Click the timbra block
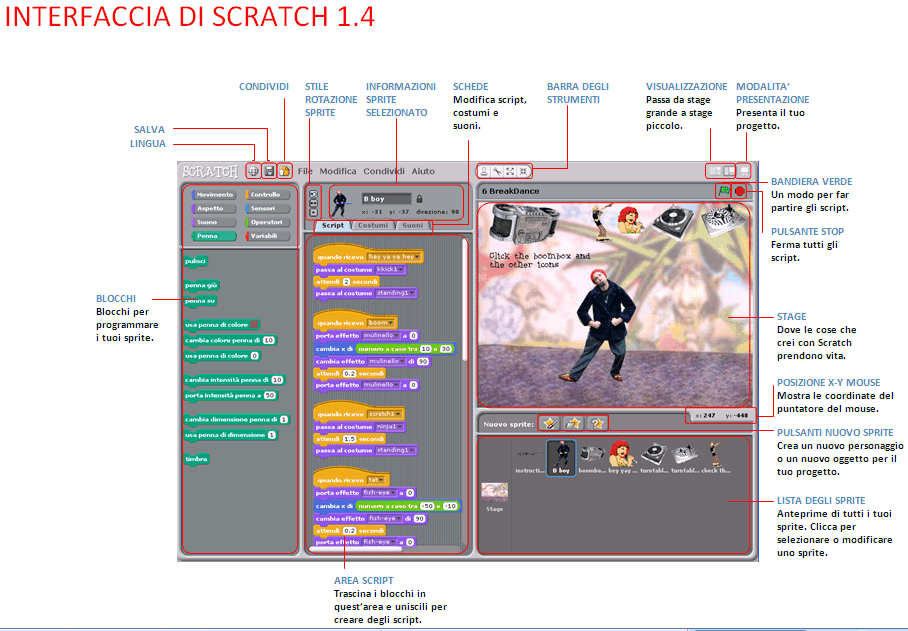Image resolution: width=908 pixels, height=631 pixels. coord(196,459)
